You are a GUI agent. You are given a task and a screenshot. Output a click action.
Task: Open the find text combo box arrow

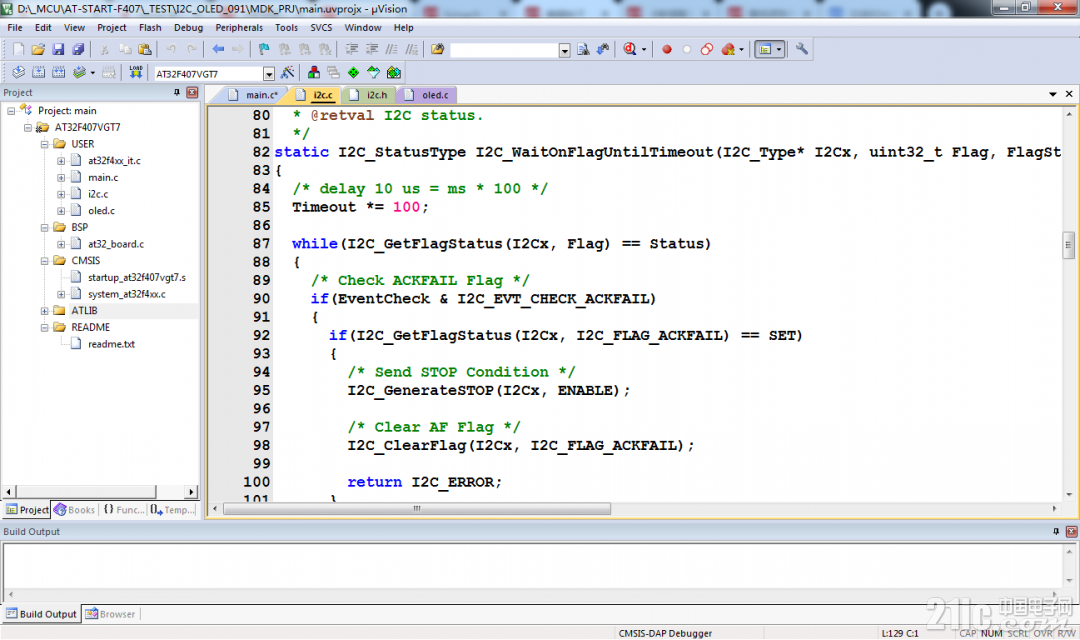pyautogui.click(x=565, y=50)
